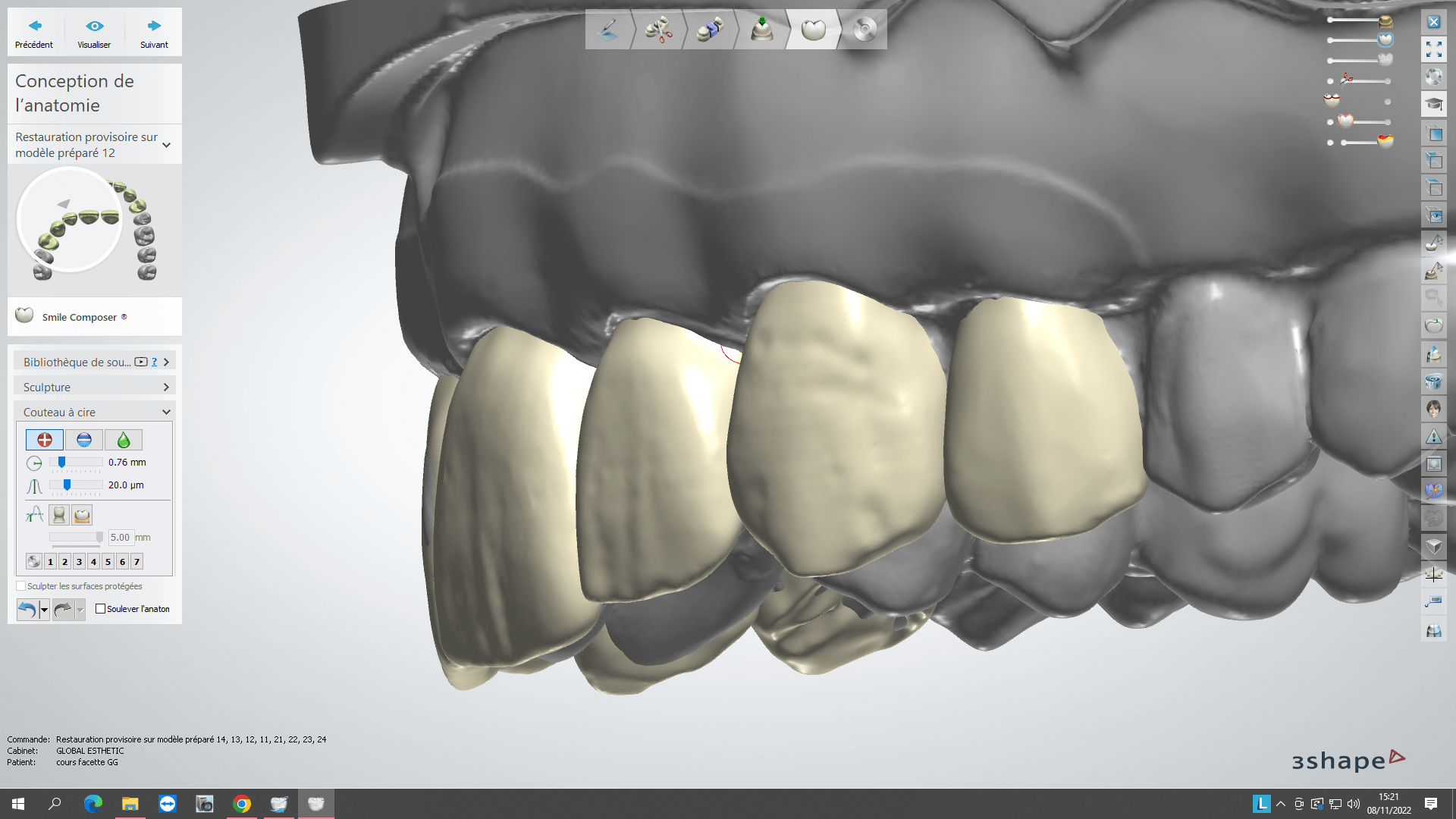The image size is (1456, 819).
Task: Open the Restauration provisoire sur modèle dropdown
Action: click(x=166, y=145)
